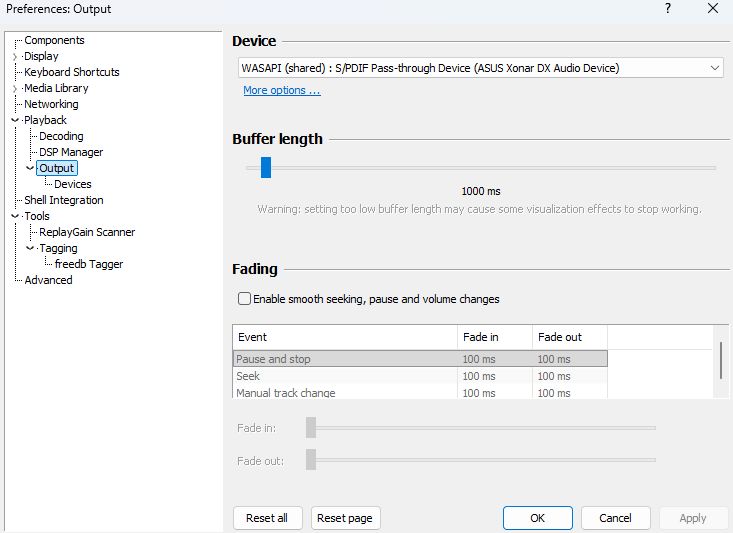The image size is (733, 533).
Task: Open Keyboard Shortcuts preferences
Action: pos(72,72)
